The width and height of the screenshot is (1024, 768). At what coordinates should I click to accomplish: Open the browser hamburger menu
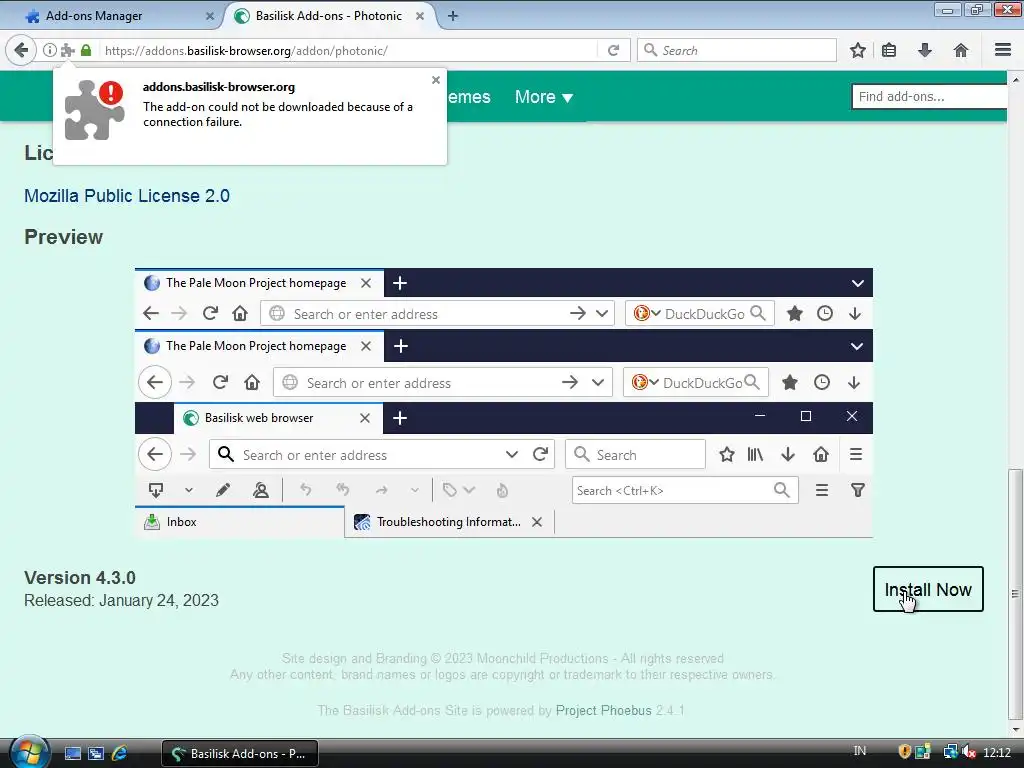(x=1003, y=50)
